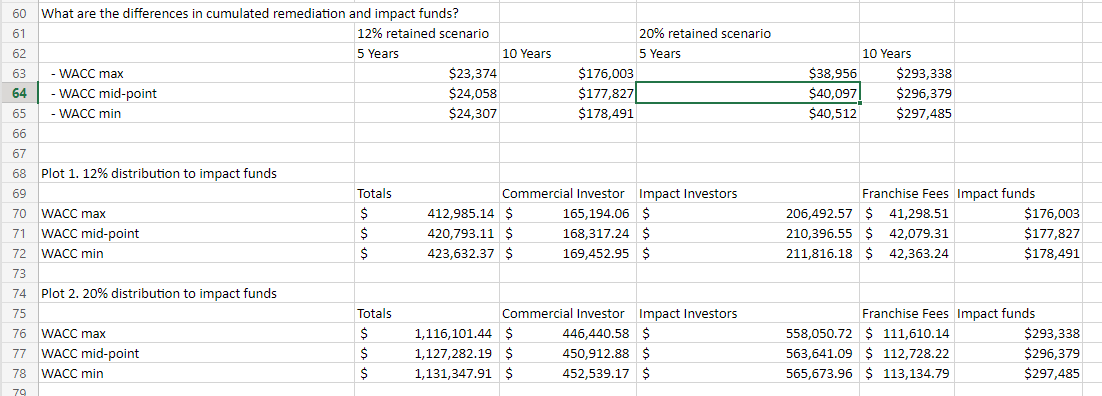The height and width of the screenshot is (396, 1102).
Task: Click $296,379 in row 64
Action: point(907,93)
